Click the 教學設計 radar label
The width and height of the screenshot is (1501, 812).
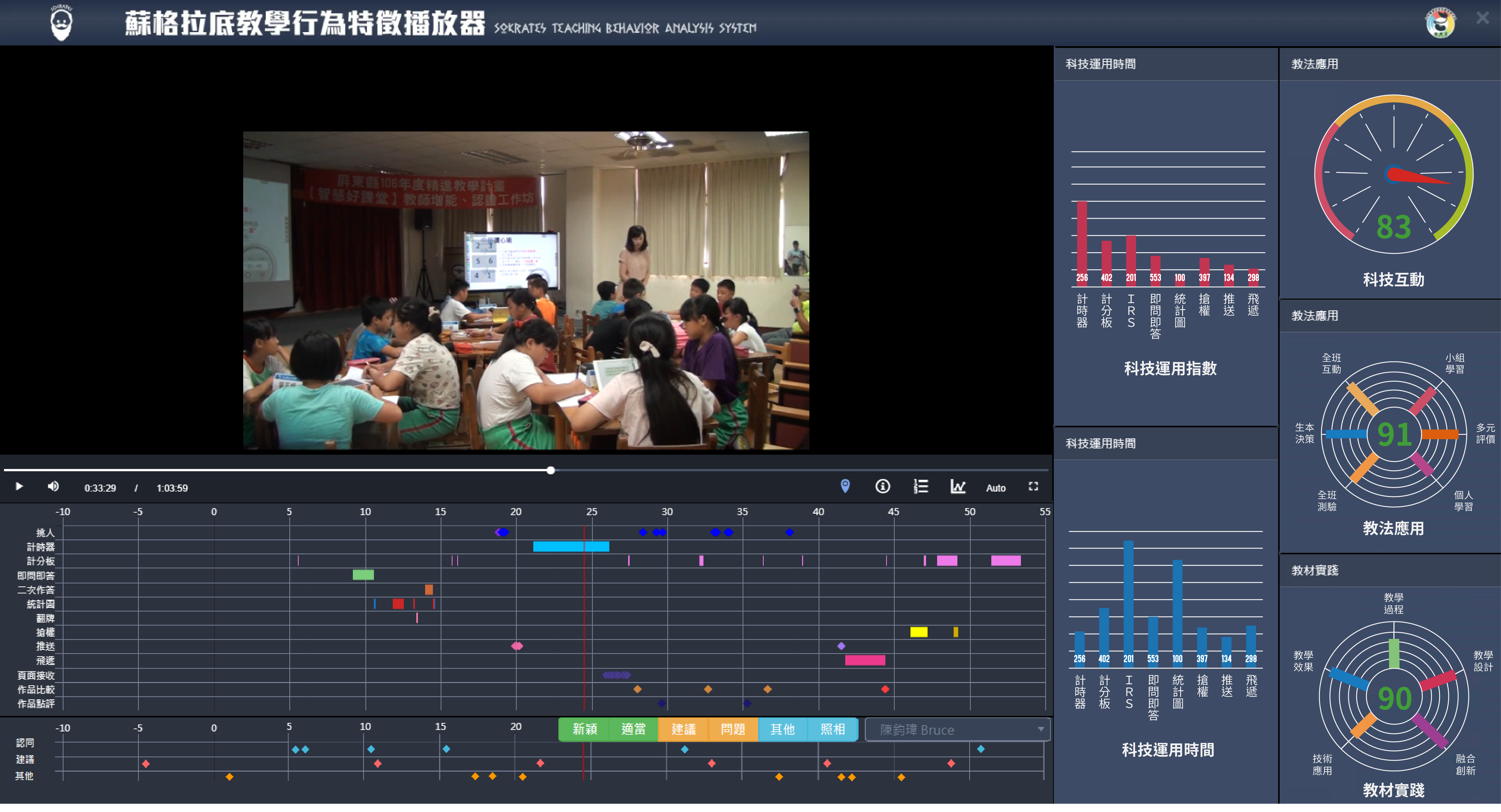coord(1483,661)
